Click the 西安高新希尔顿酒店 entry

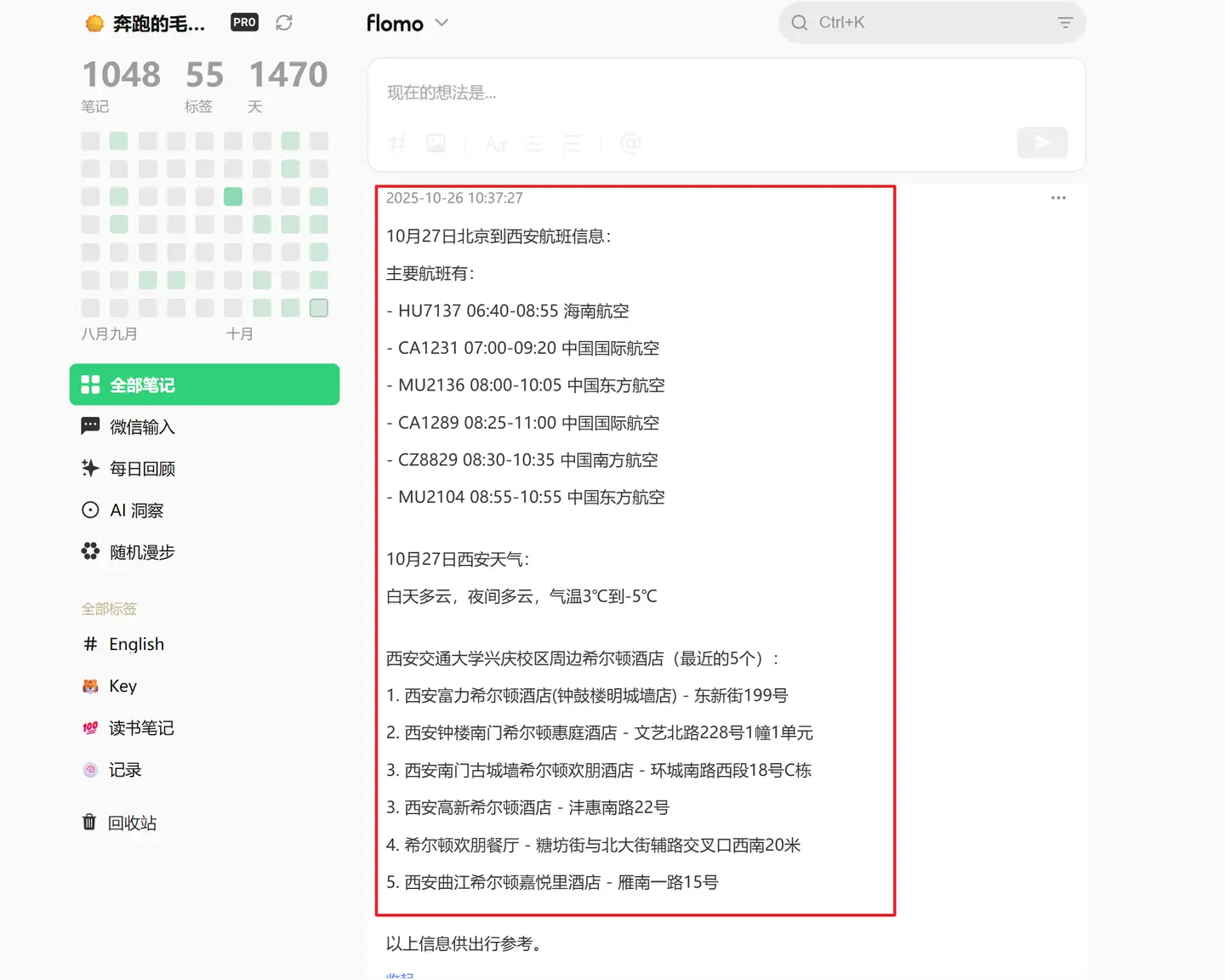click(x=527, y=808)
